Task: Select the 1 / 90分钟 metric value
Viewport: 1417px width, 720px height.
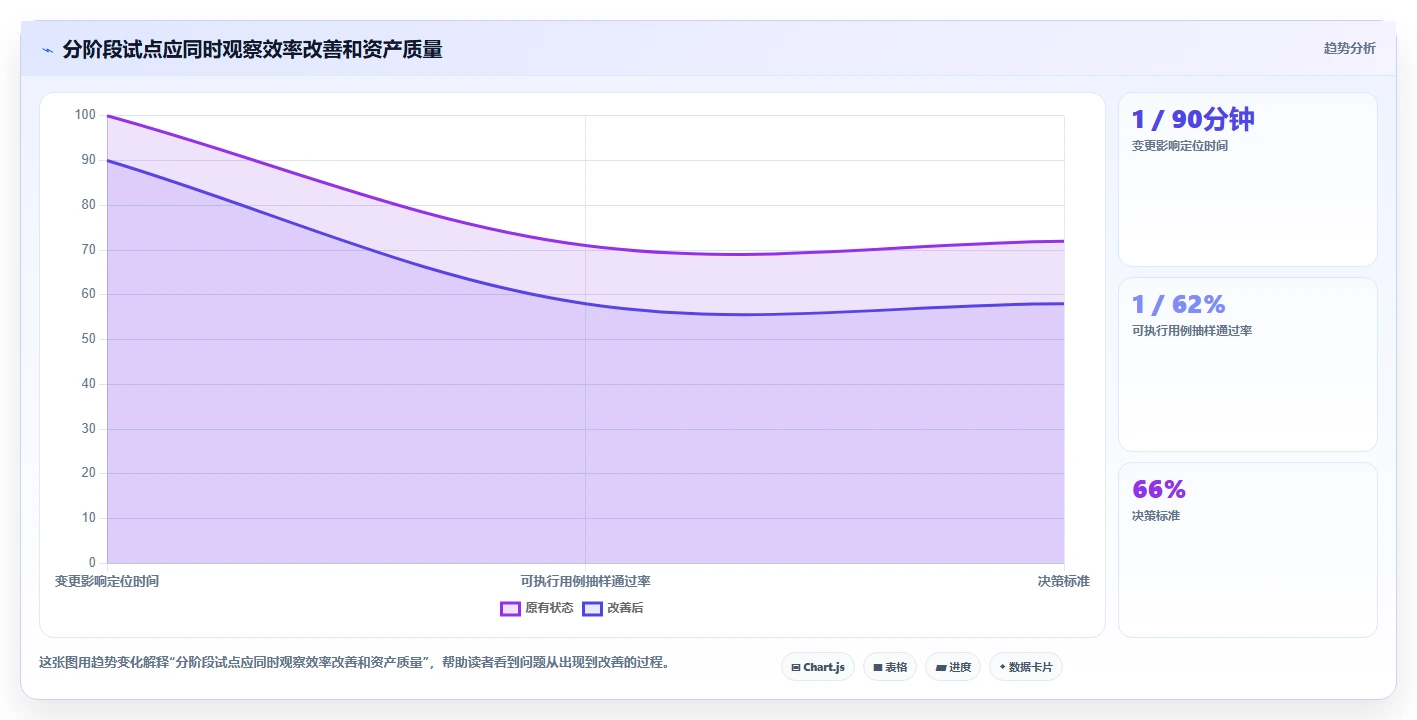Action: [1192, 120]
